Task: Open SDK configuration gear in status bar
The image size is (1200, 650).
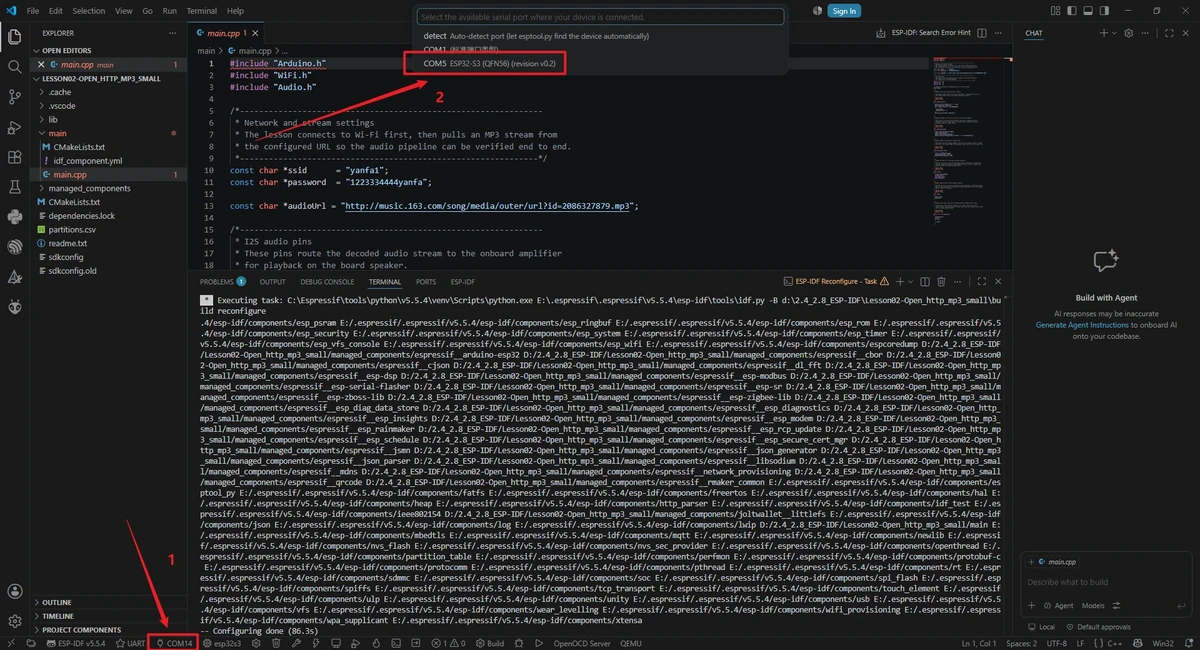Action: pos(257,643)
